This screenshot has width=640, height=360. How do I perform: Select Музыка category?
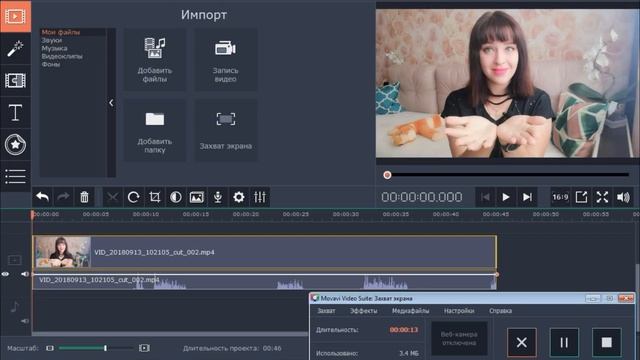pos(54,48)
